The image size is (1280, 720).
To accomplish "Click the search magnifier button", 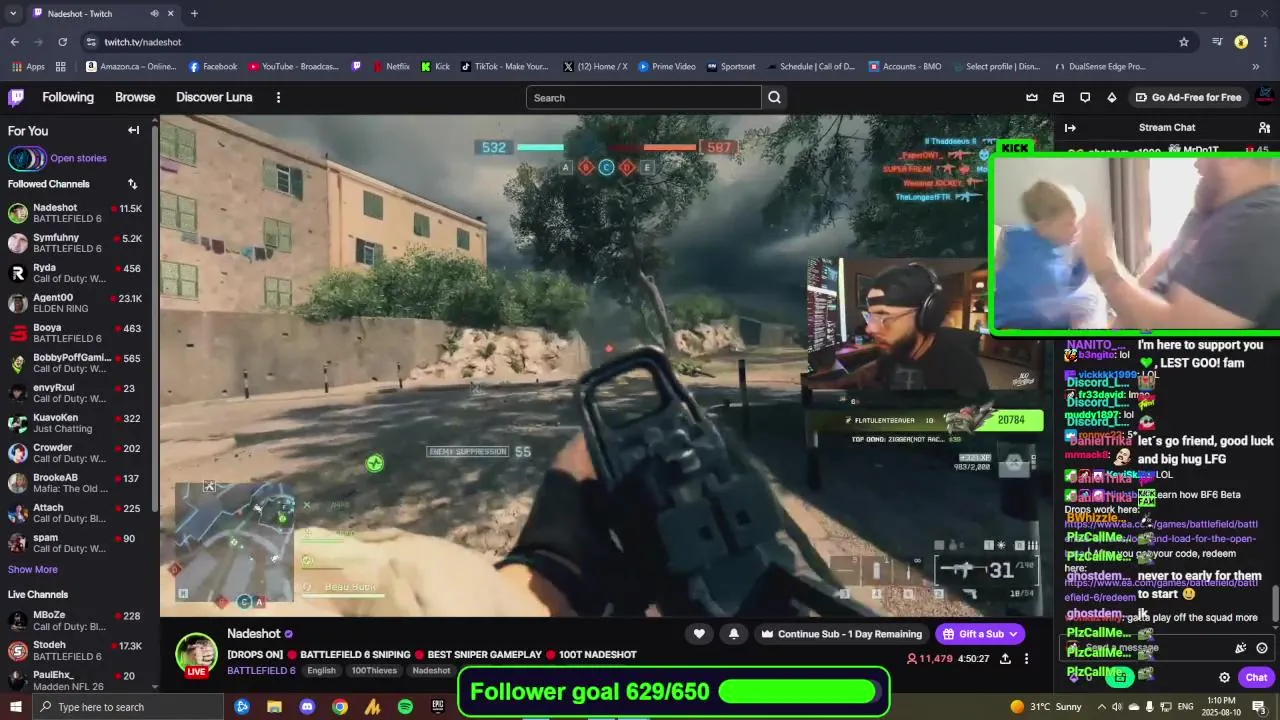I will [x=774, y=97].
